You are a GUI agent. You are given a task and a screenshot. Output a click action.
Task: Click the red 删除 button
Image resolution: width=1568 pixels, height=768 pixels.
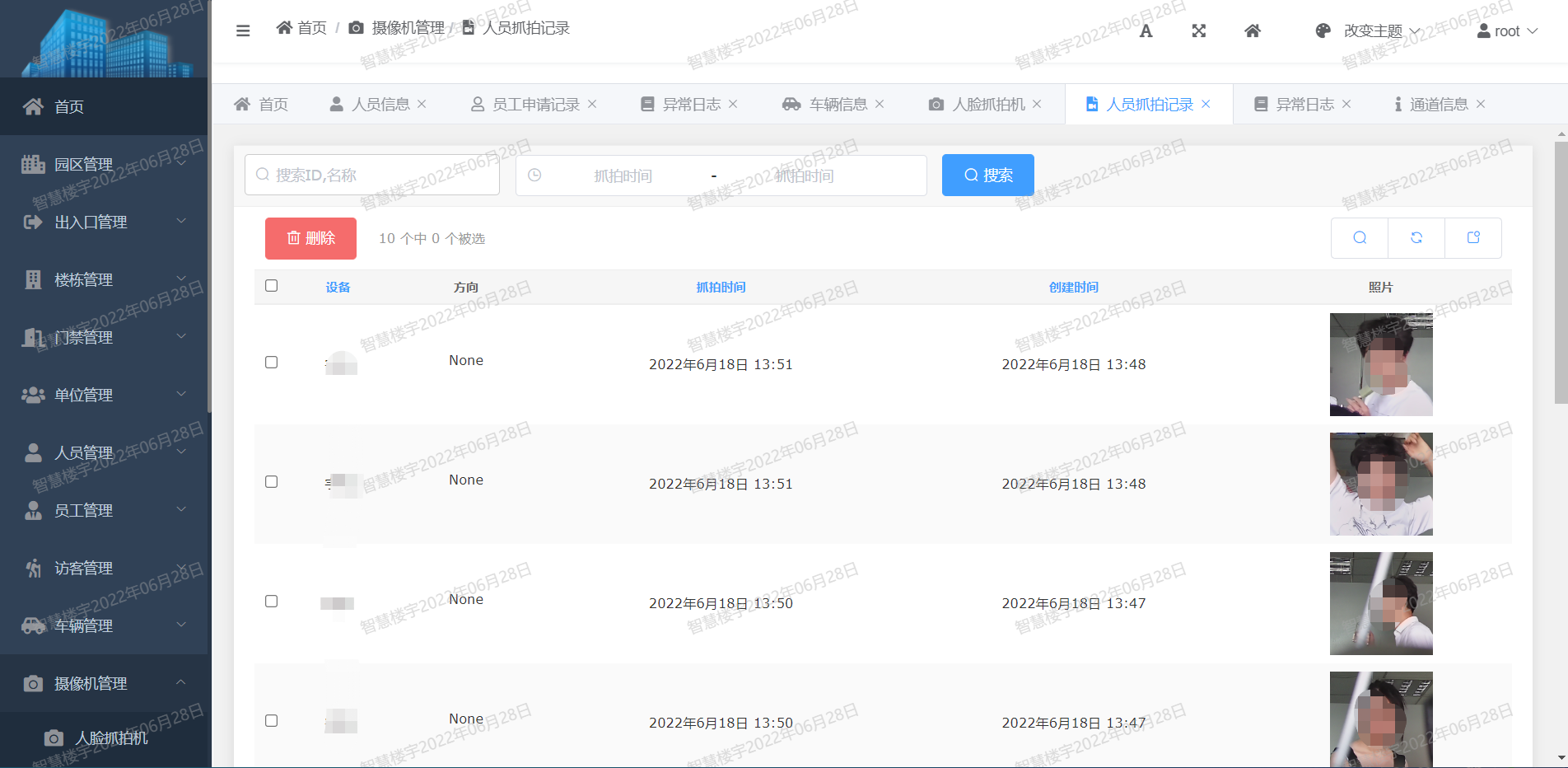pyautogui.click(x=310, y=238)
